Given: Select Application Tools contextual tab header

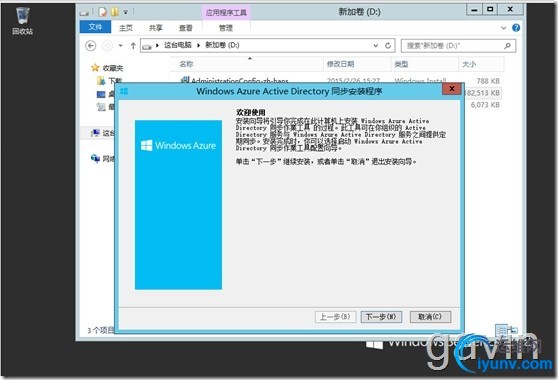Looking at the screenshot, I should pos(226,12).
